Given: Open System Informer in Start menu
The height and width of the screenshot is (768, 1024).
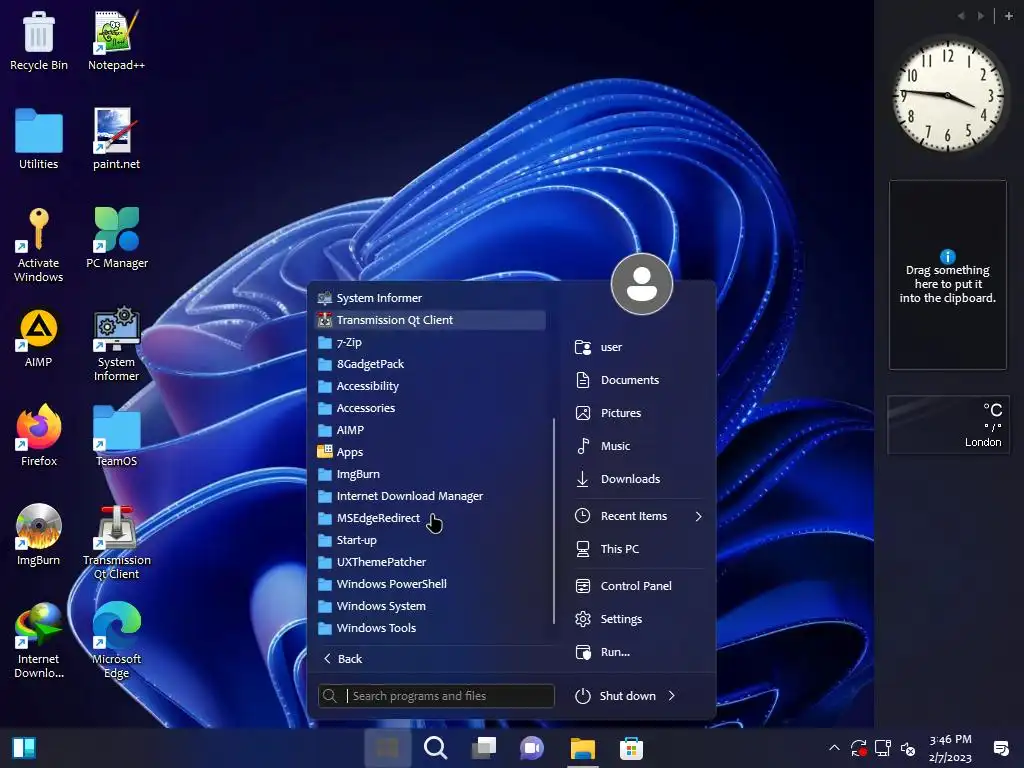Looking at the screenshot, I should click(x=431, y=298).
